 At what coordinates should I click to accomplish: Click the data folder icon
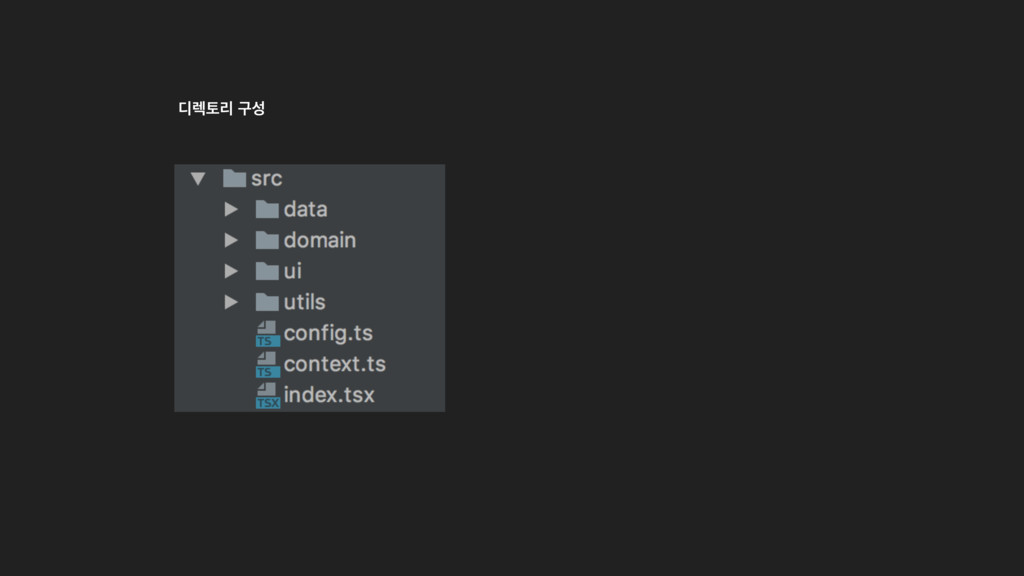click(267, 209)
